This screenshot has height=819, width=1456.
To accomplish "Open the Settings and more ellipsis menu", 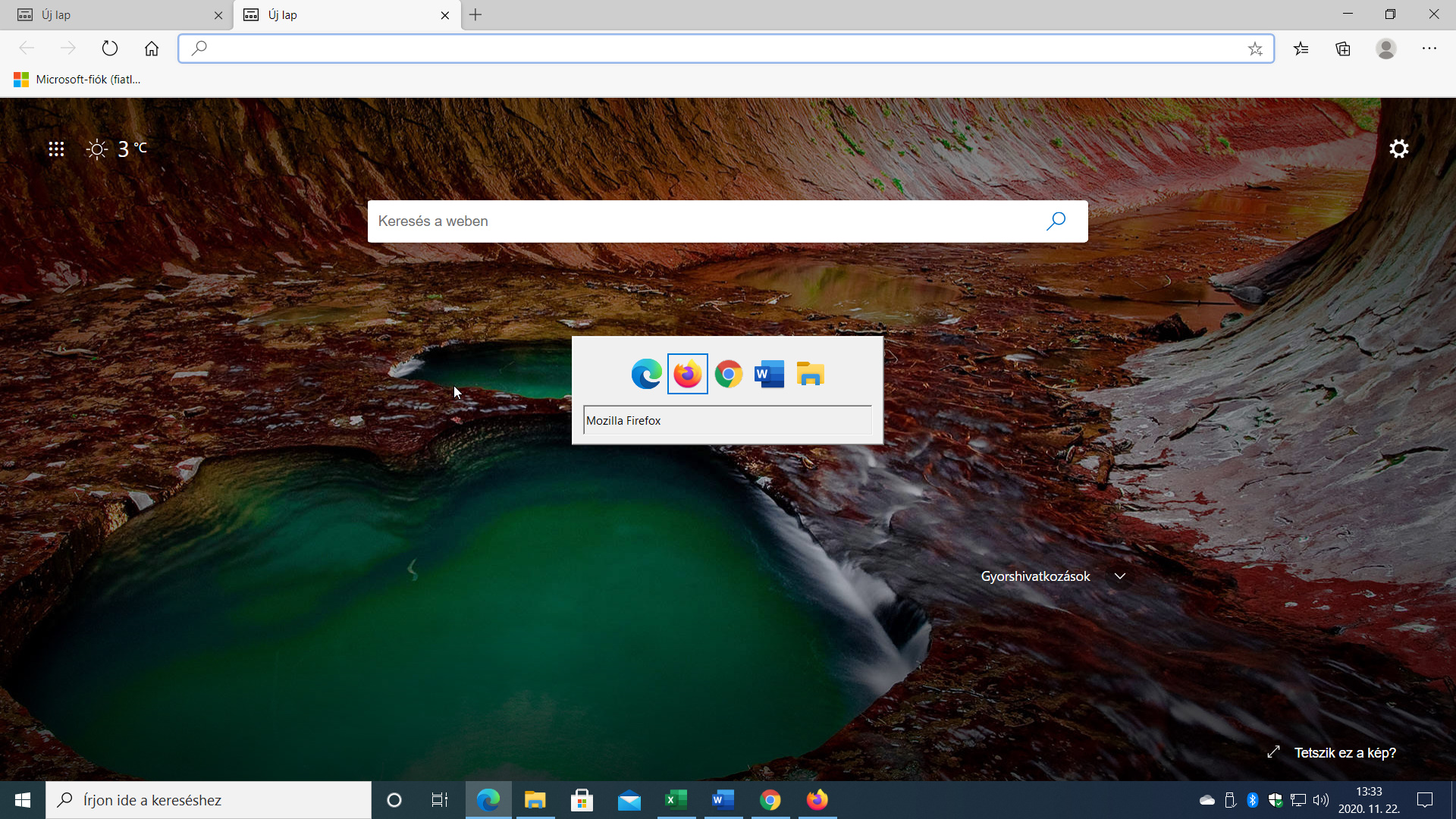I will [1429, 49].
